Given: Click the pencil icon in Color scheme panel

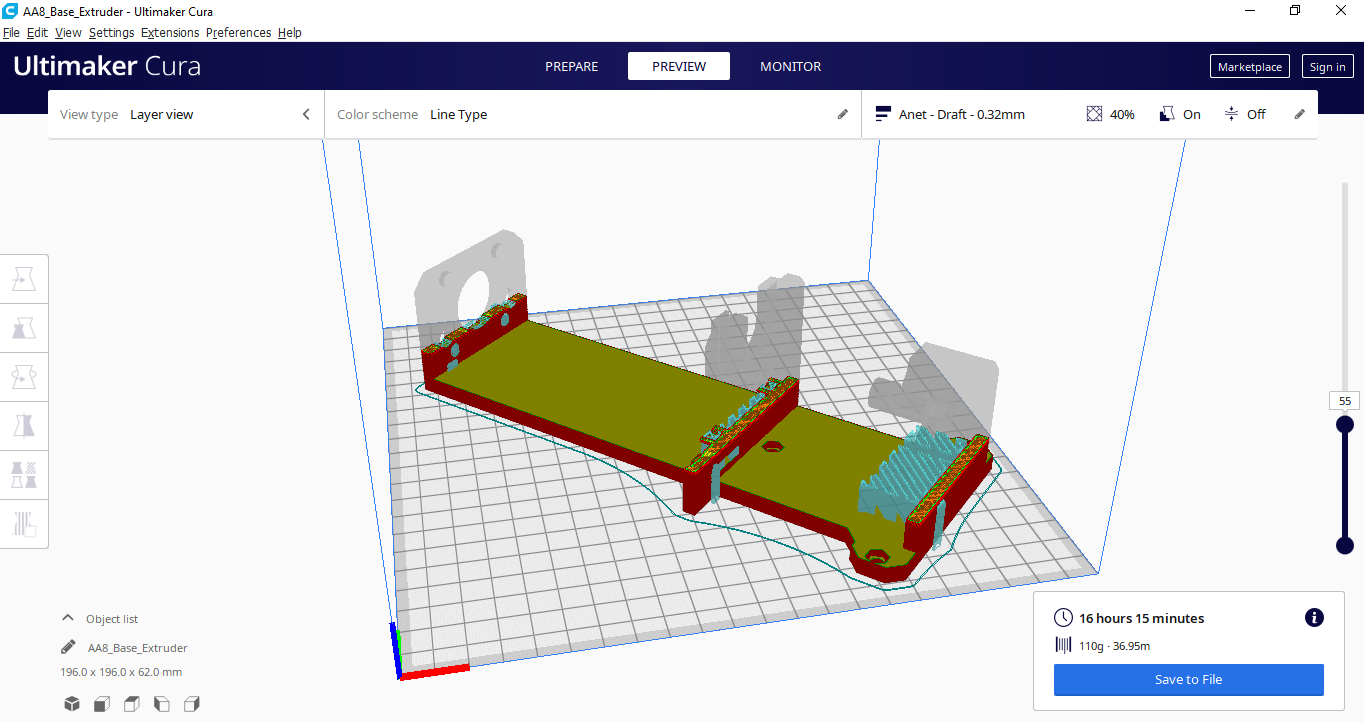Looking at the screenshot, I should (x=842, y=114).
